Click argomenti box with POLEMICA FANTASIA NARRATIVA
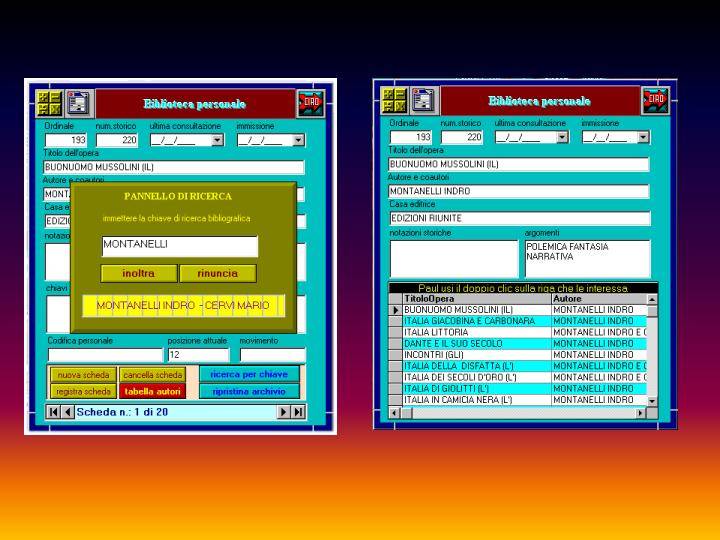This screenshot has height=540, width=720. 587,259
